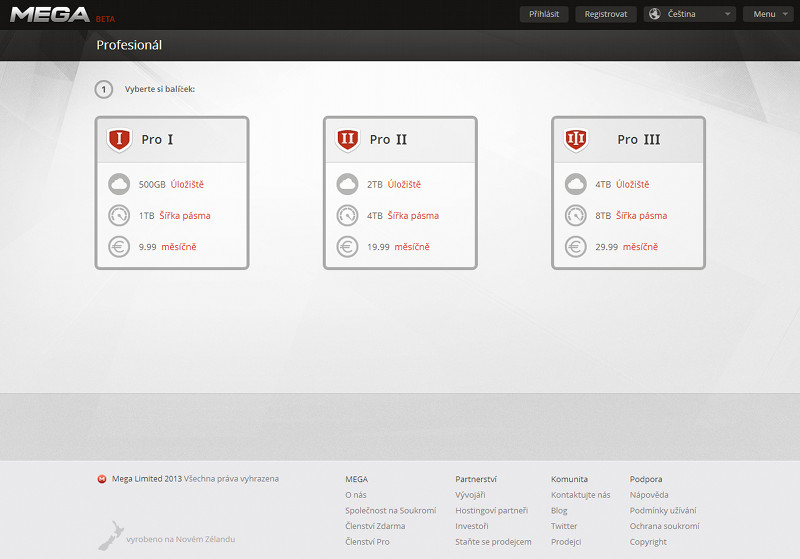Click the Profesionál page heading

click(x=129, y=45)
